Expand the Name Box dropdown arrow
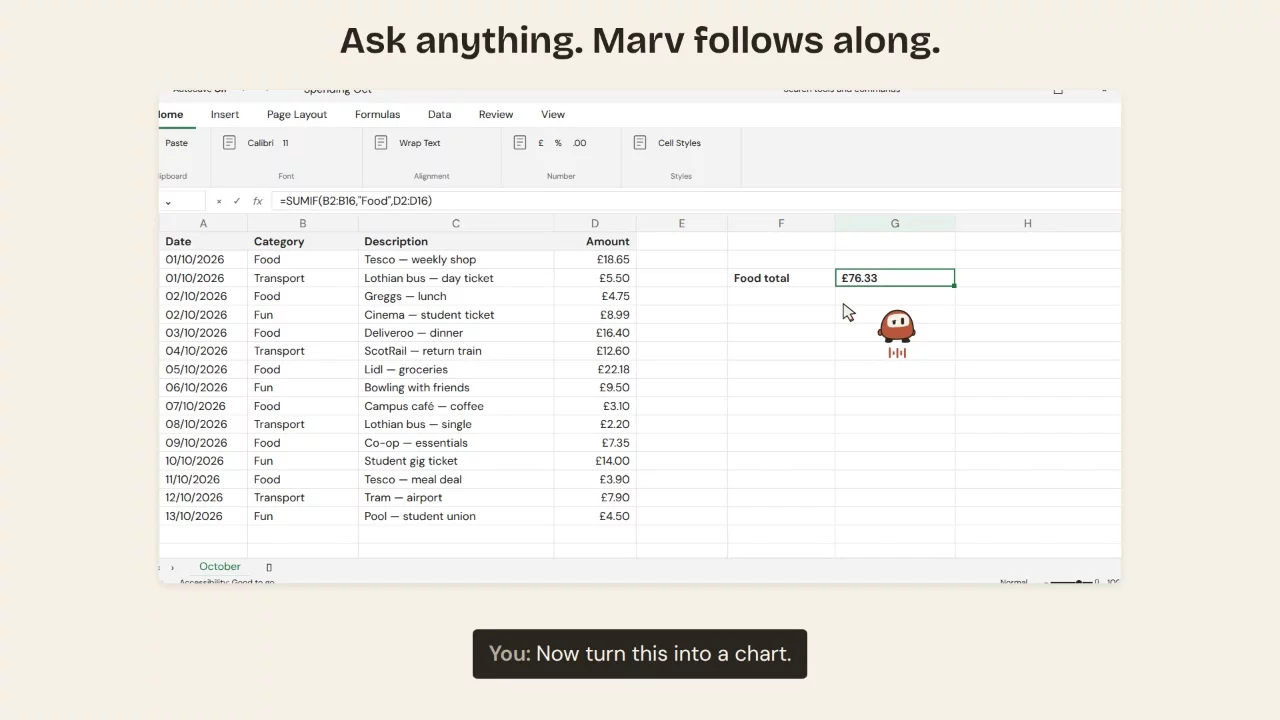This screenshot has height=720, width=1280. [168, 202]
